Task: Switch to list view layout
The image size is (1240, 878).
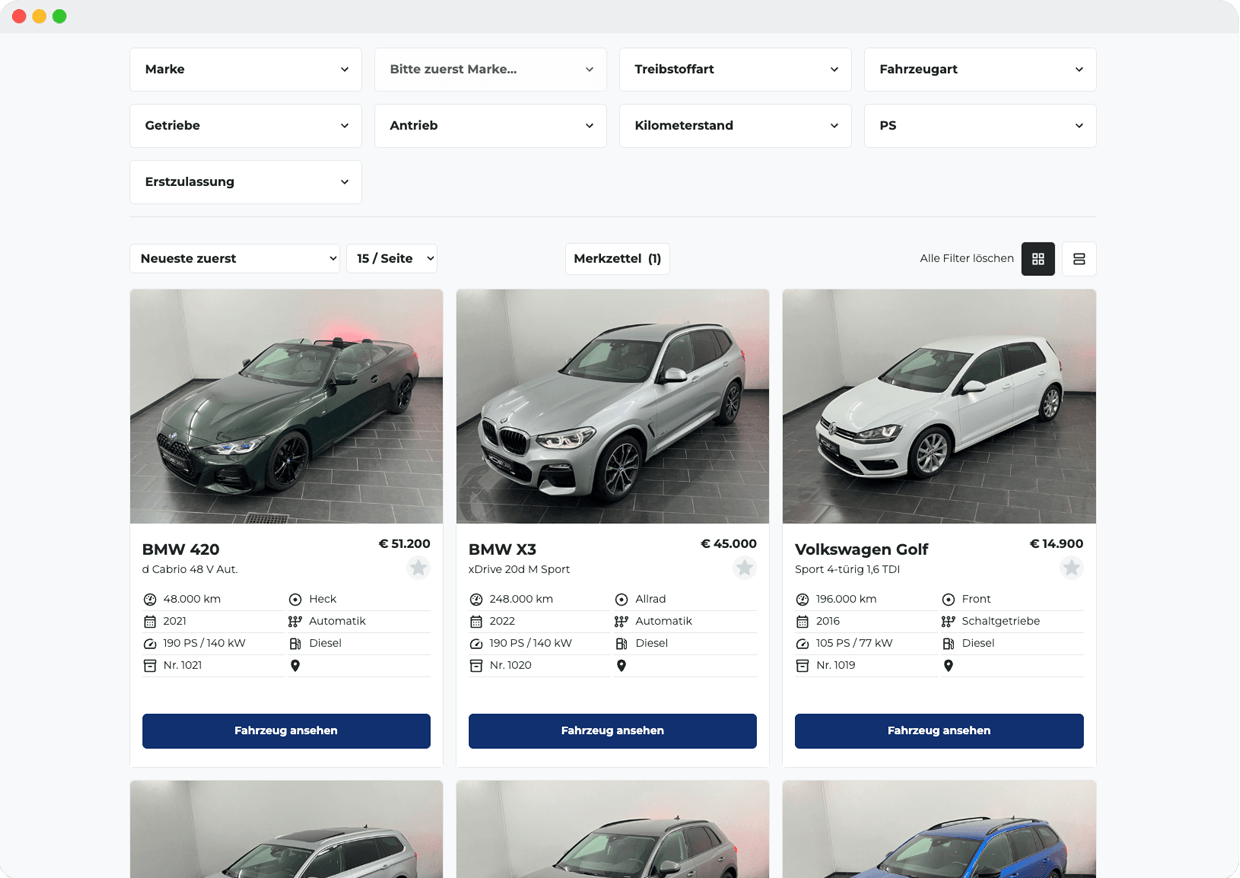Action: pyautogui.click(x=1079, y=259)
